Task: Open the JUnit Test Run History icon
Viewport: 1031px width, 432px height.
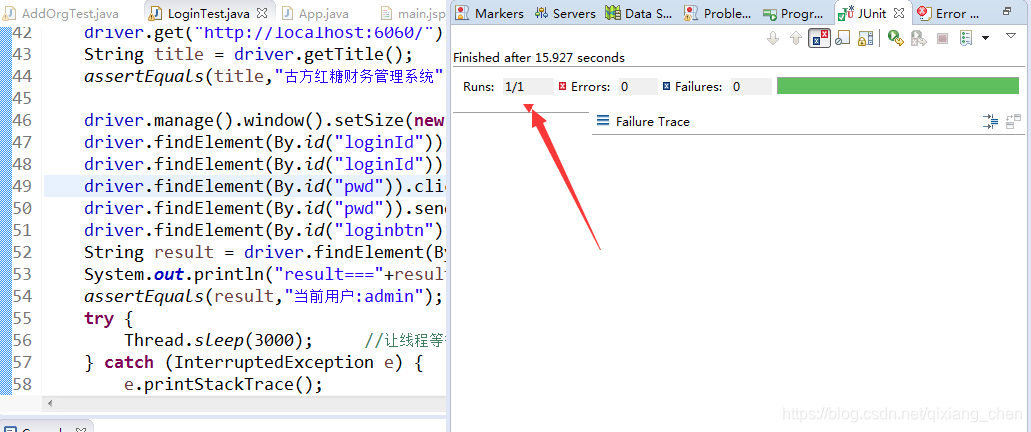Action: [x=966, y=39]
